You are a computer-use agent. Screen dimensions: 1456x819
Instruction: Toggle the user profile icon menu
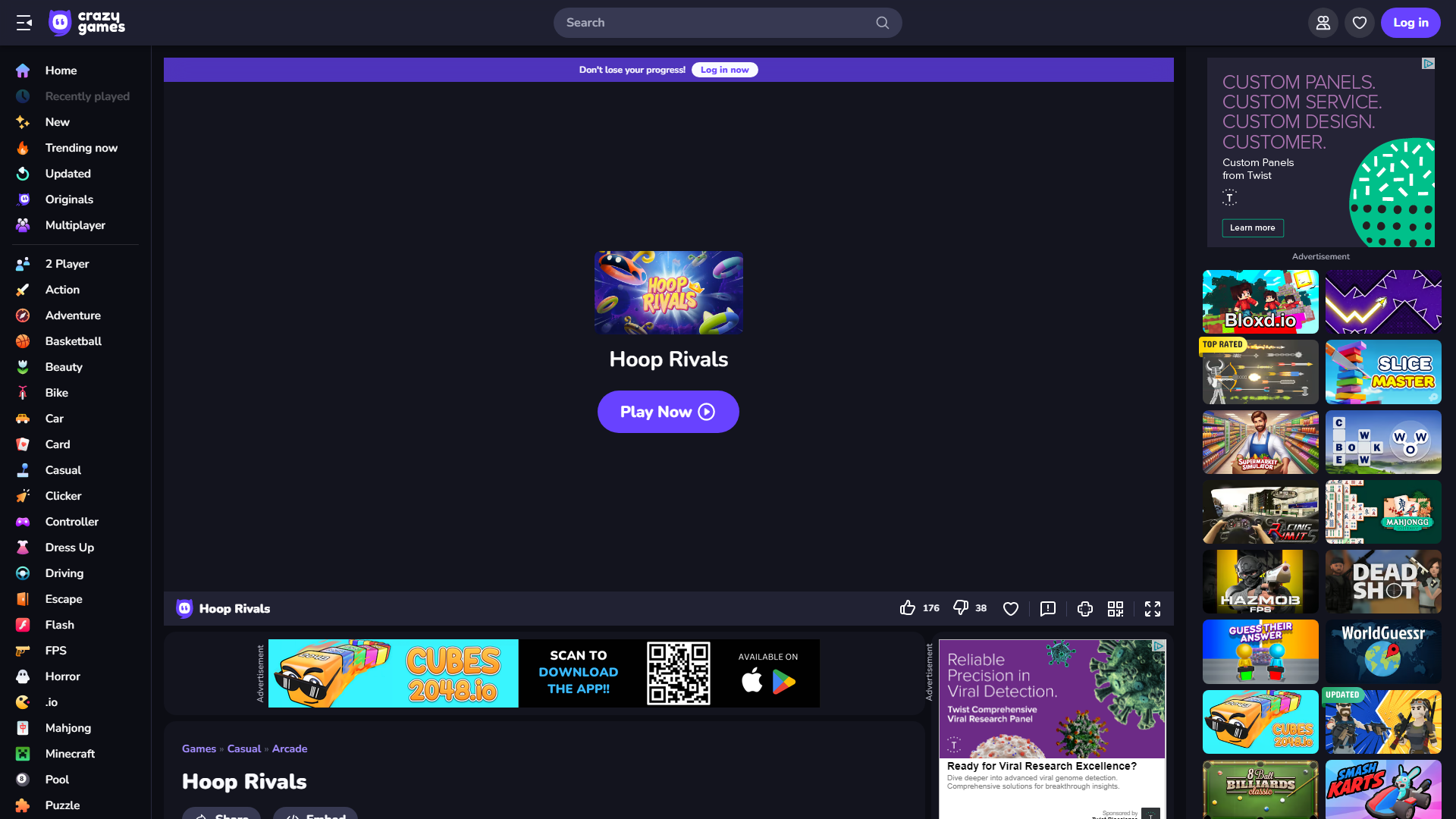1323,22
